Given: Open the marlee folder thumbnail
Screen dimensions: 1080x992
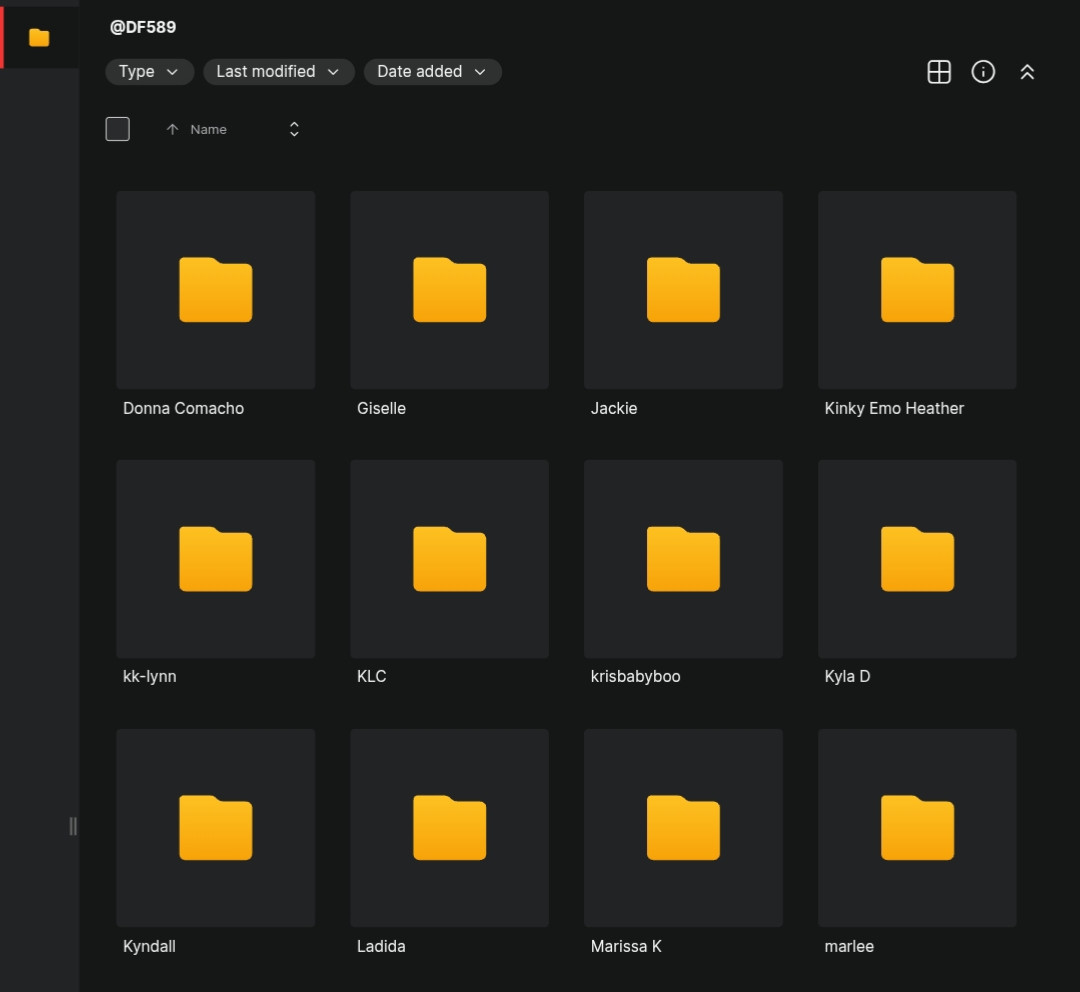Looking at the screenshot, I should [x=917, y=828].
